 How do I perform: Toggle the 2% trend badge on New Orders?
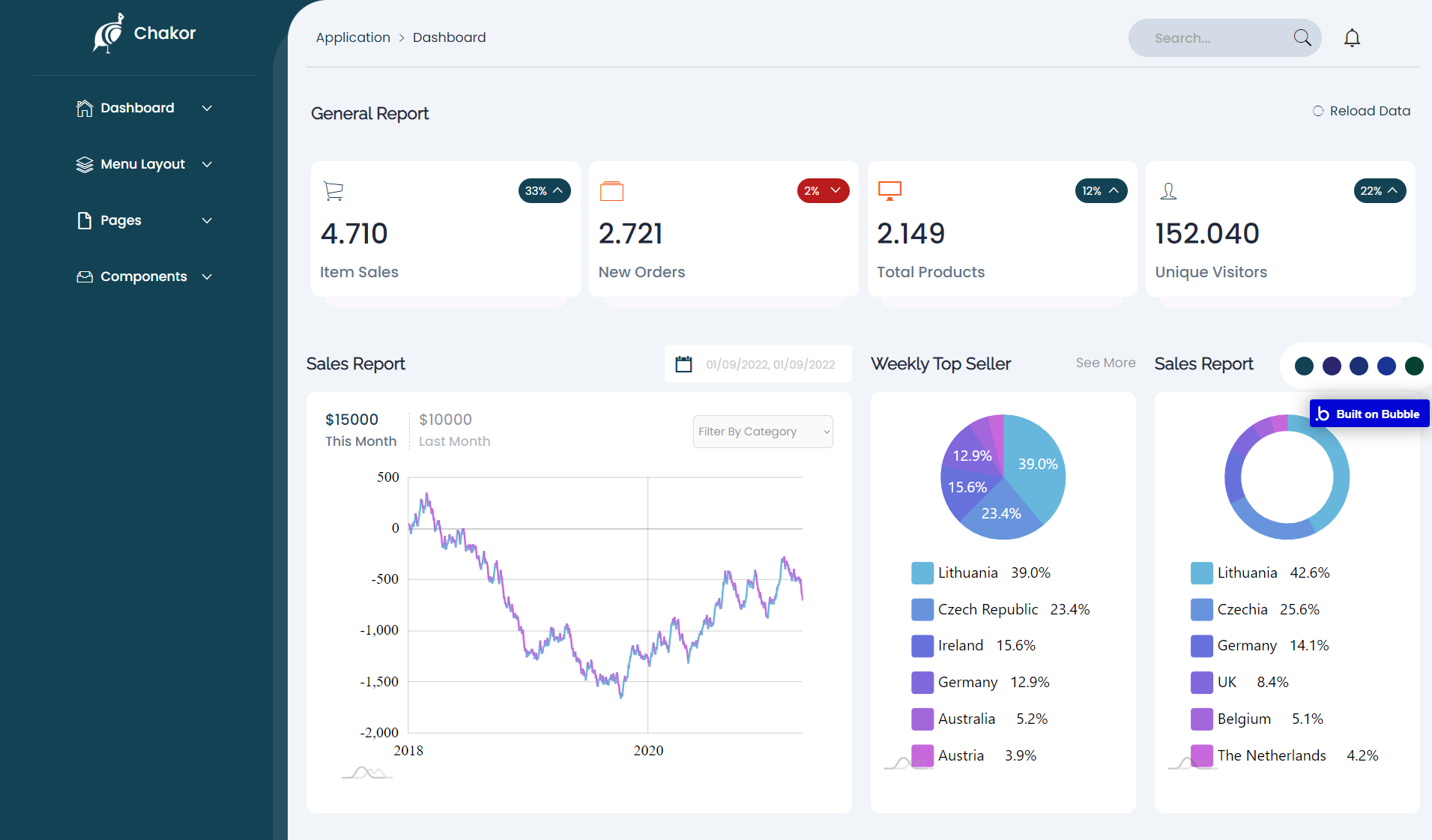point(823,190)
